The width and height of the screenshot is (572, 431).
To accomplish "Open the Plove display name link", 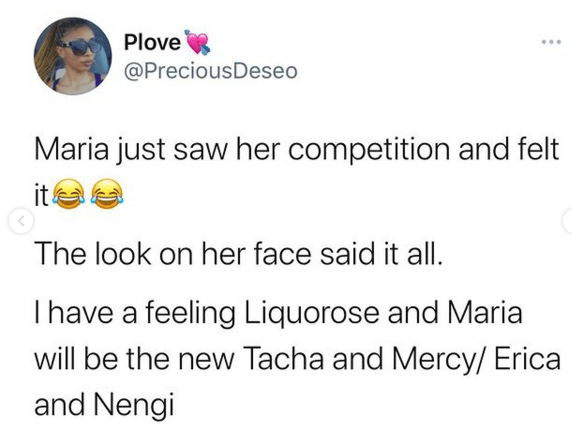I will (x=152, y=42).
